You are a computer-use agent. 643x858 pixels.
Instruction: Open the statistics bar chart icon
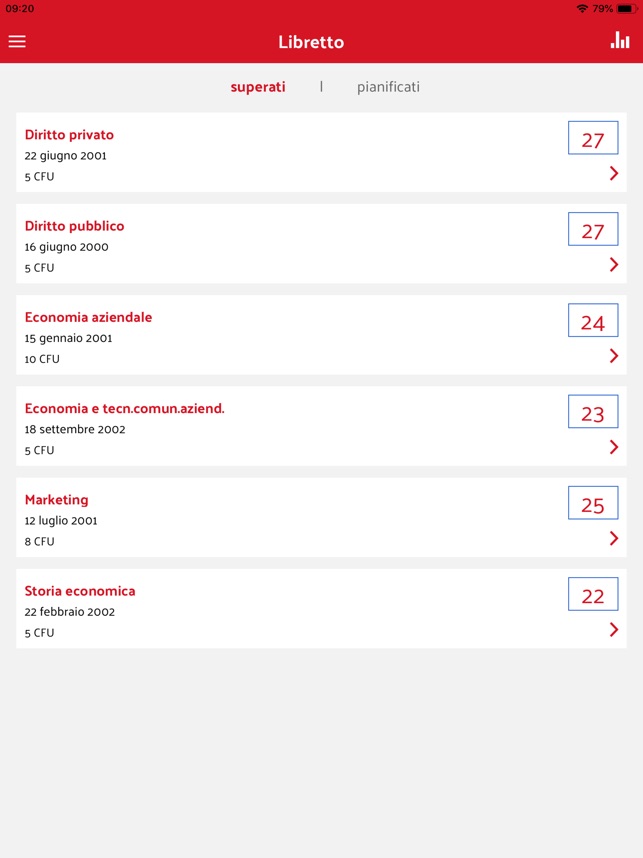click(x=620, y=40)
